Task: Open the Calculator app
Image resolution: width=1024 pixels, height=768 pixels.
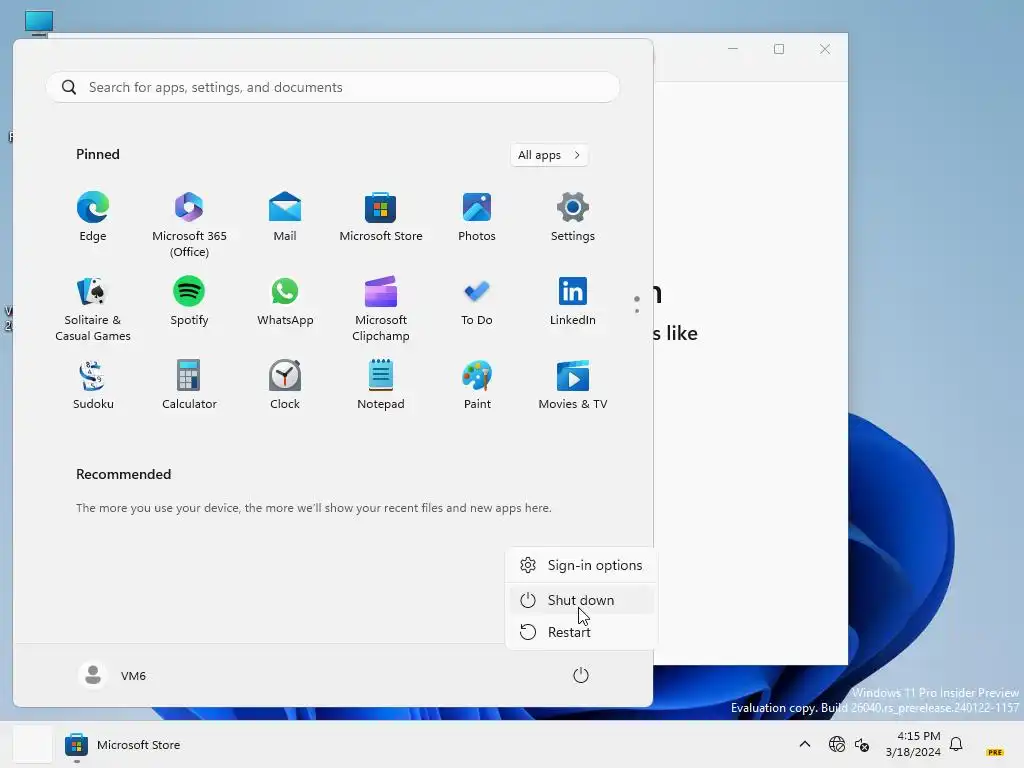Action: tap(189, 385)
